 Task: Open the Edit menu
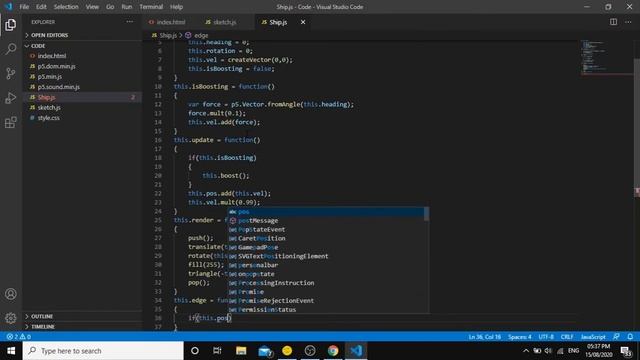pos(41,7)
